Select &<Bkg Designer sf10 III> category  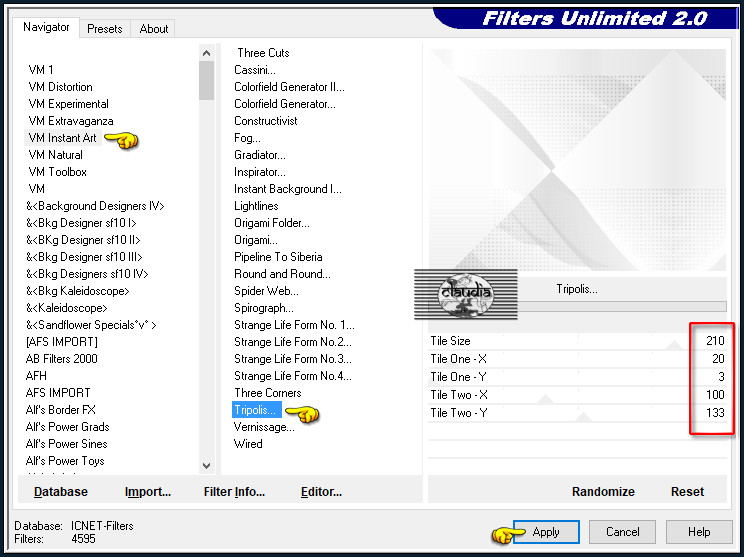[x=84, y=257]
